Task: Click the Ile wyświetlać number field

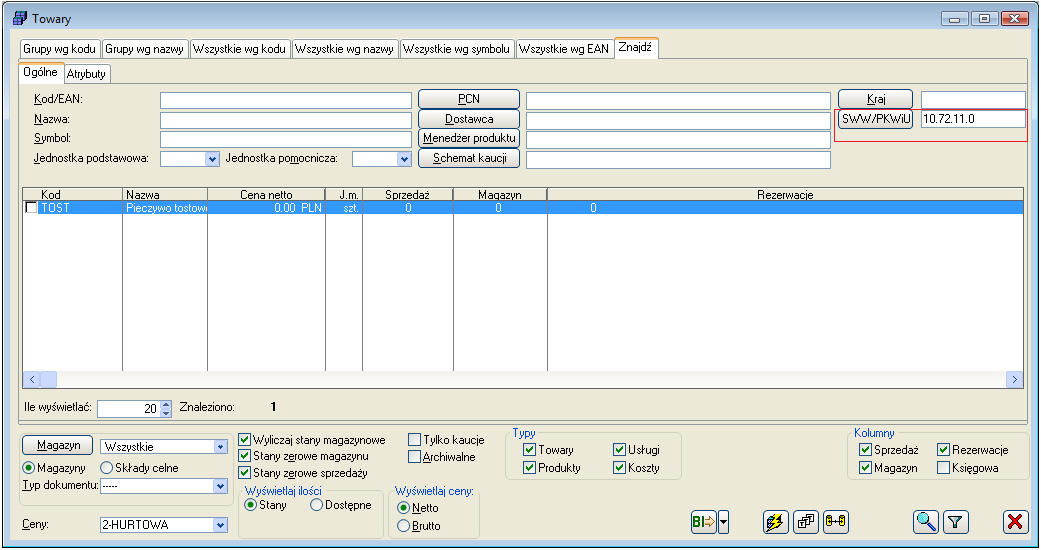Action: point(129,409)
